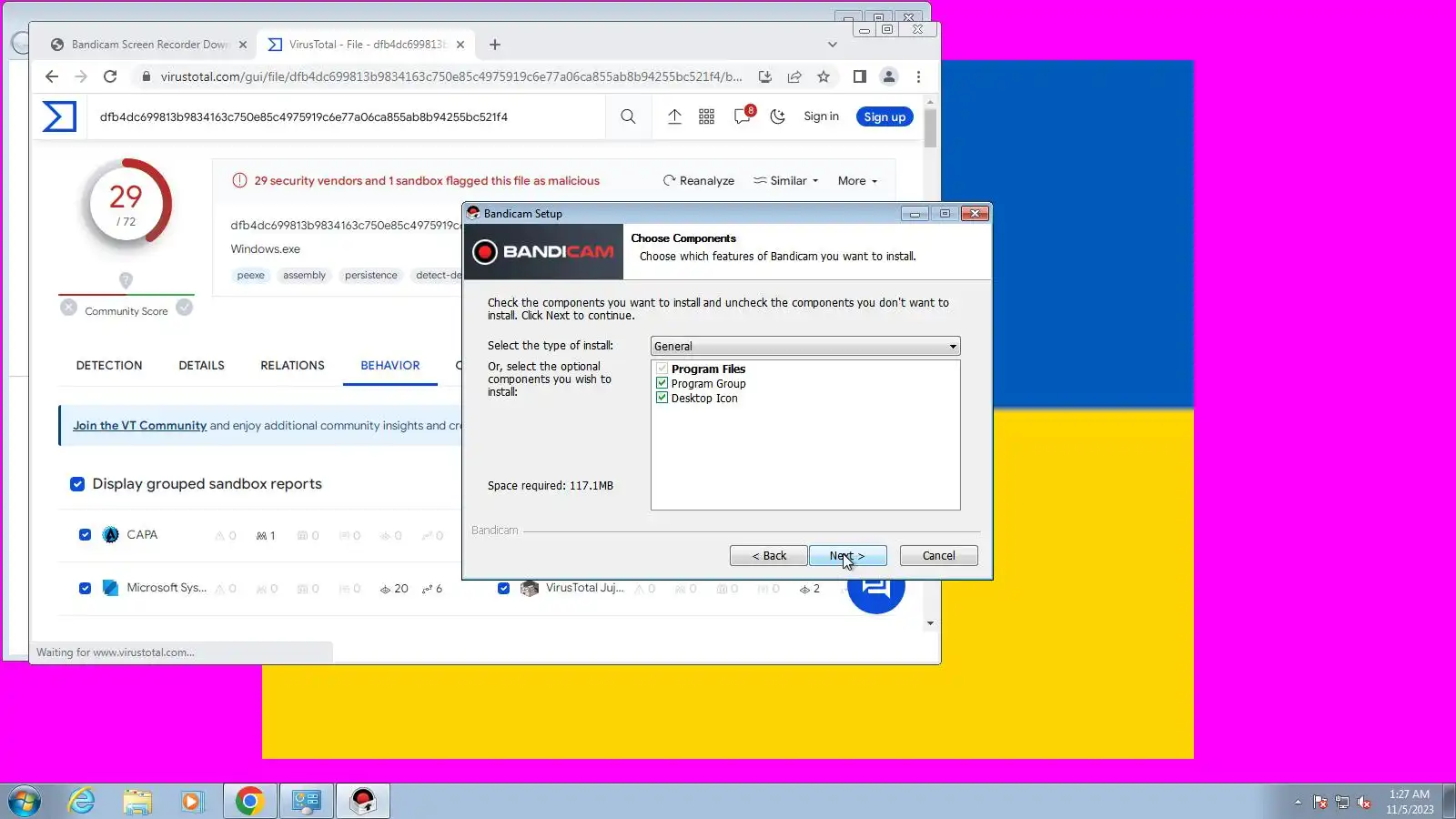Click the VirusTotal logo
This screenshot has height=819, width=1456.
click(x=59, y=116)
